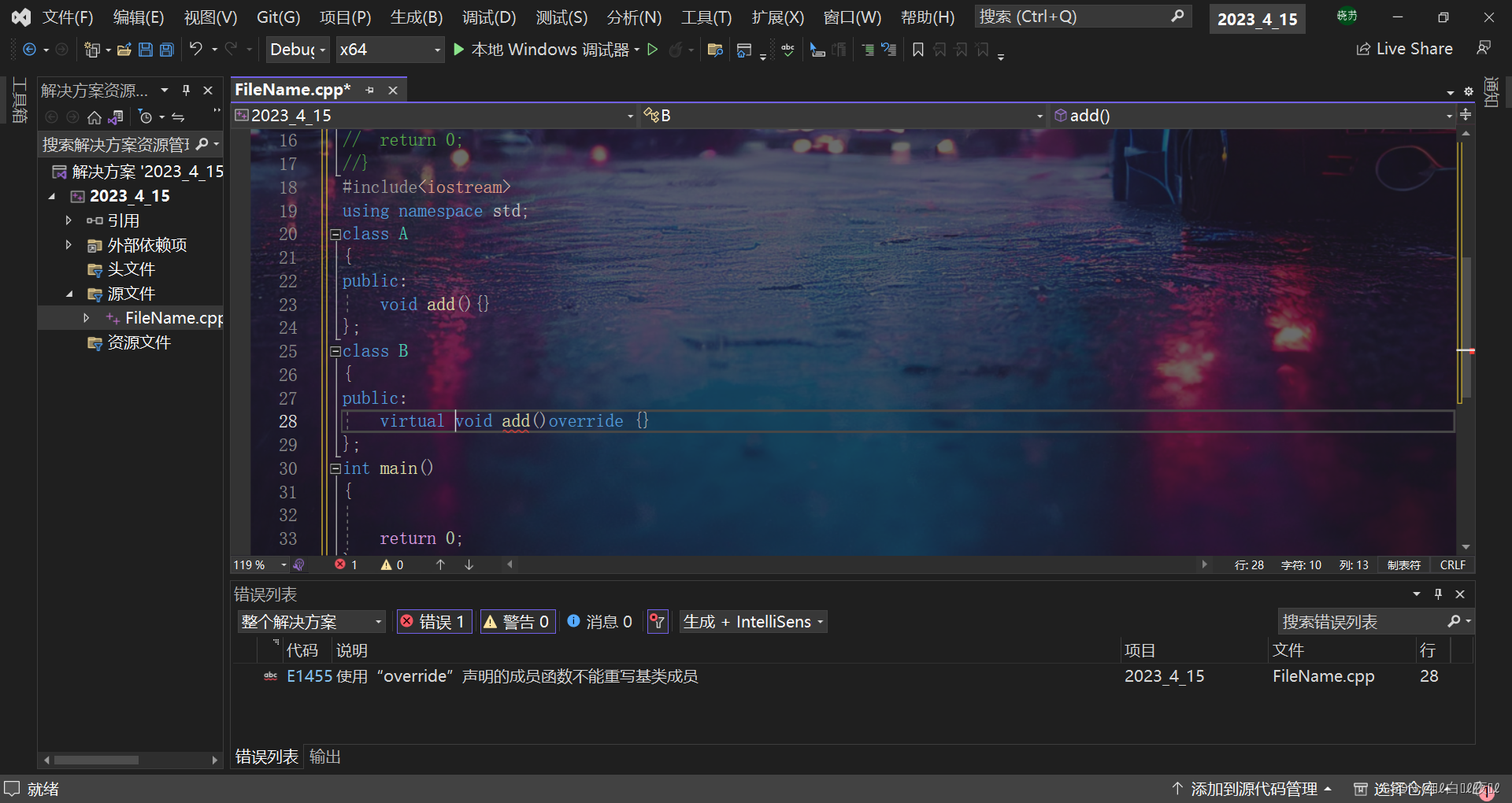Click the 搜索 (Ctrl+Q) search box
Screen dimensions: 1512x803
1082,17
